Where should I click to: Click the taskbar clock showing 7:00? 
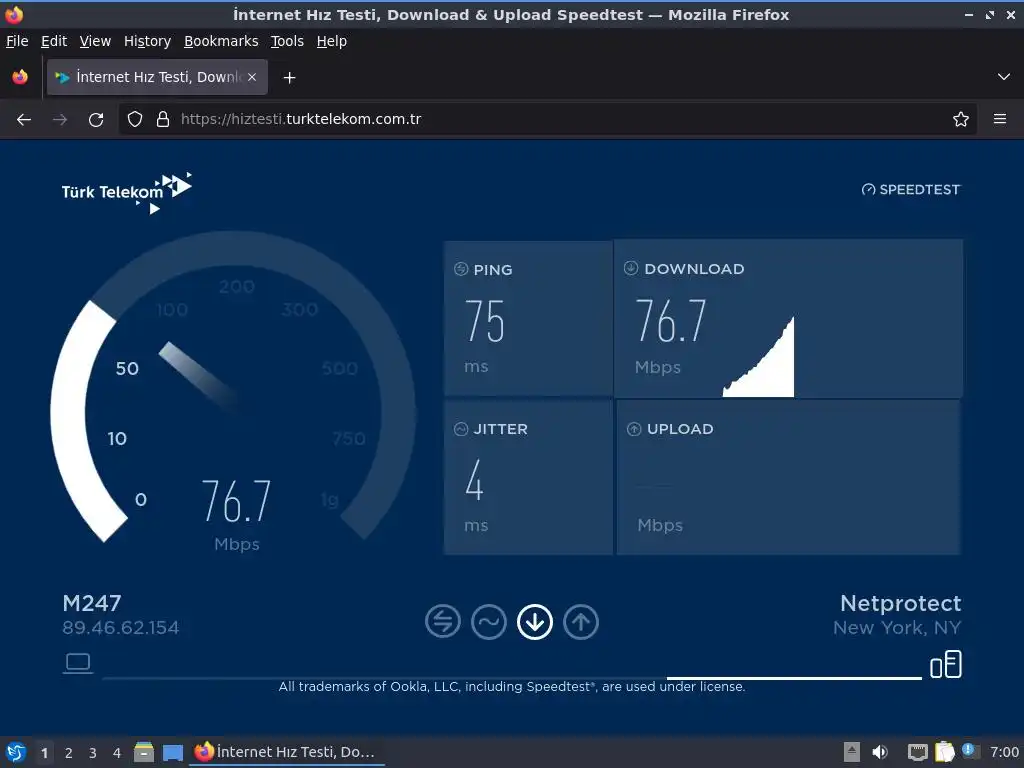(1004, 752)
